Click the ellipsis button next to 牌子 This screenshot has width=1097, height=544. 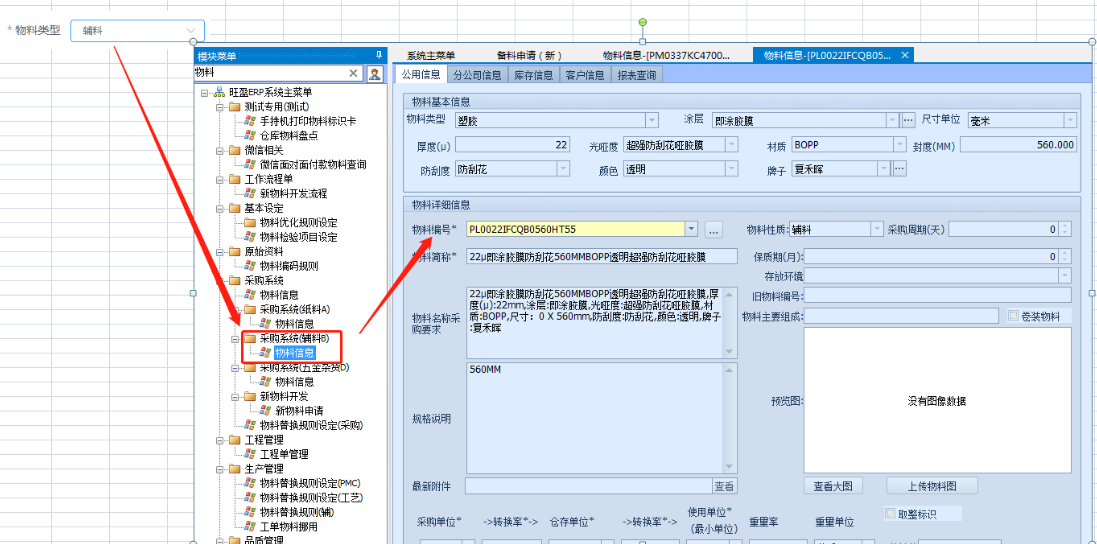pyautogui.click(x=900, y=169)
